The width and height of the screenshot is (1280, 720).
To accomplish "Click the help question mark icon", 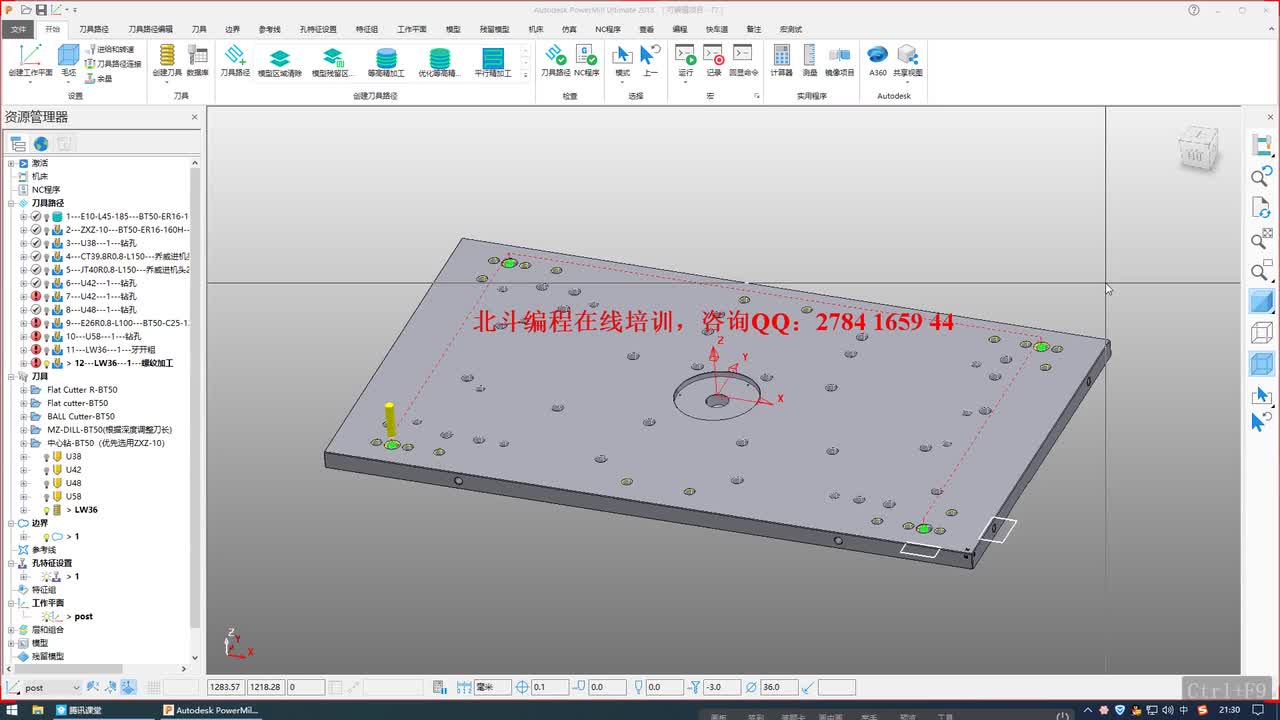I will (x=1194, y=10).
